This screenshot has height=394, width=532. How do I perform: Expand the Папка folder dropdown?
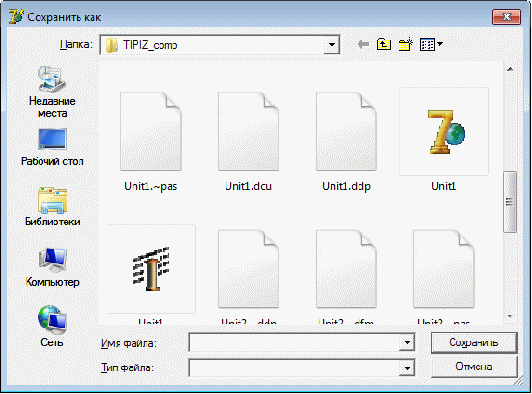coord(331,44)
